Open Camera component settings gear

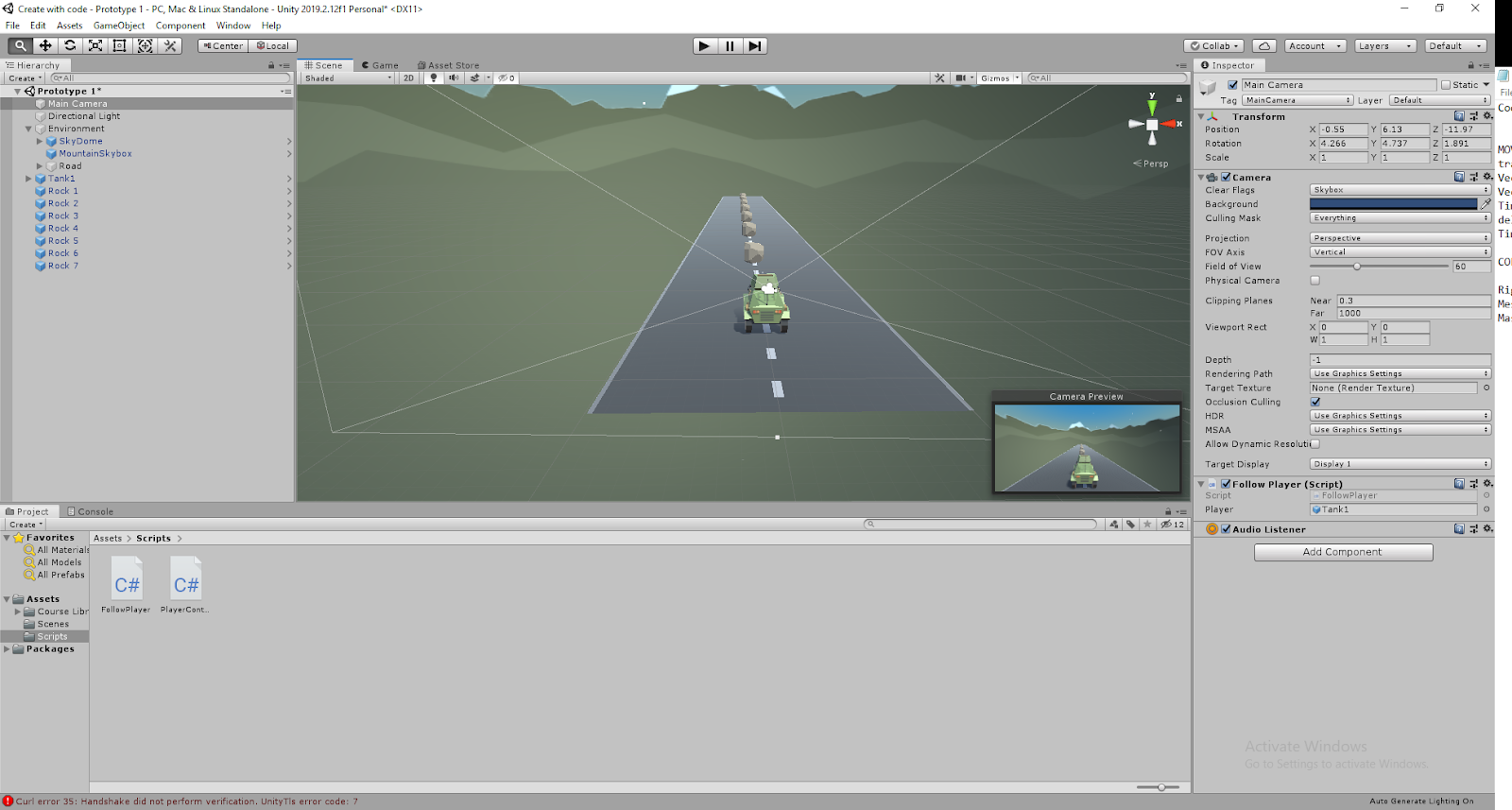click(x=1487, y=177)
